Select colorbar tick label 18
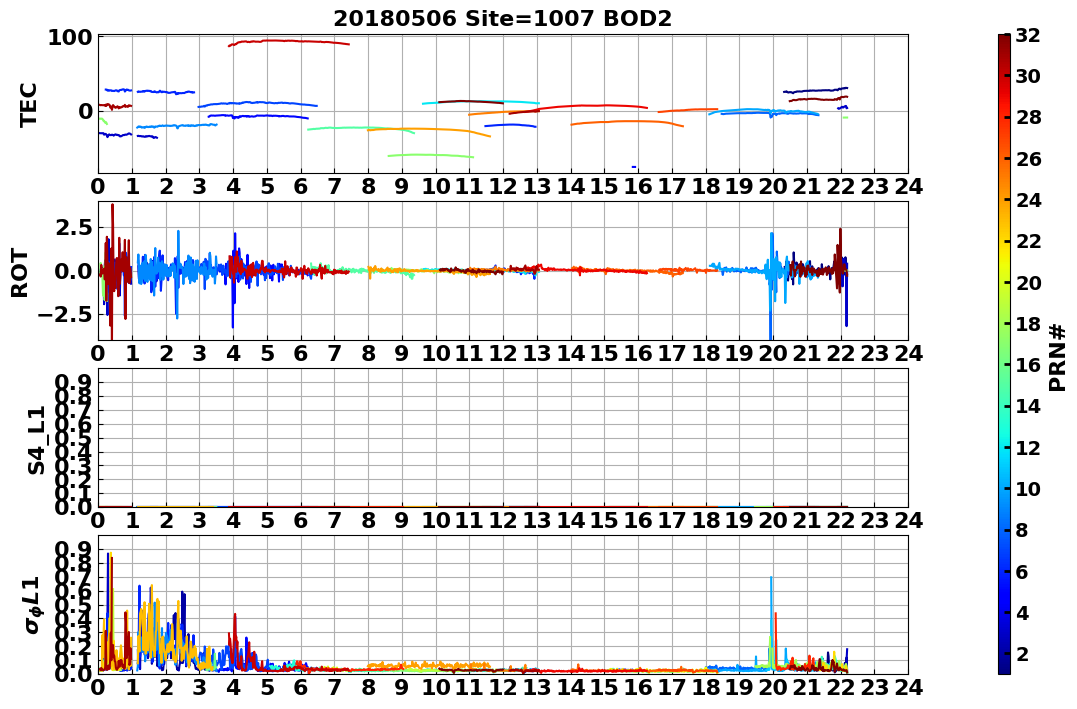This screenshot has width=1077, height=709. click(1028, 324)
